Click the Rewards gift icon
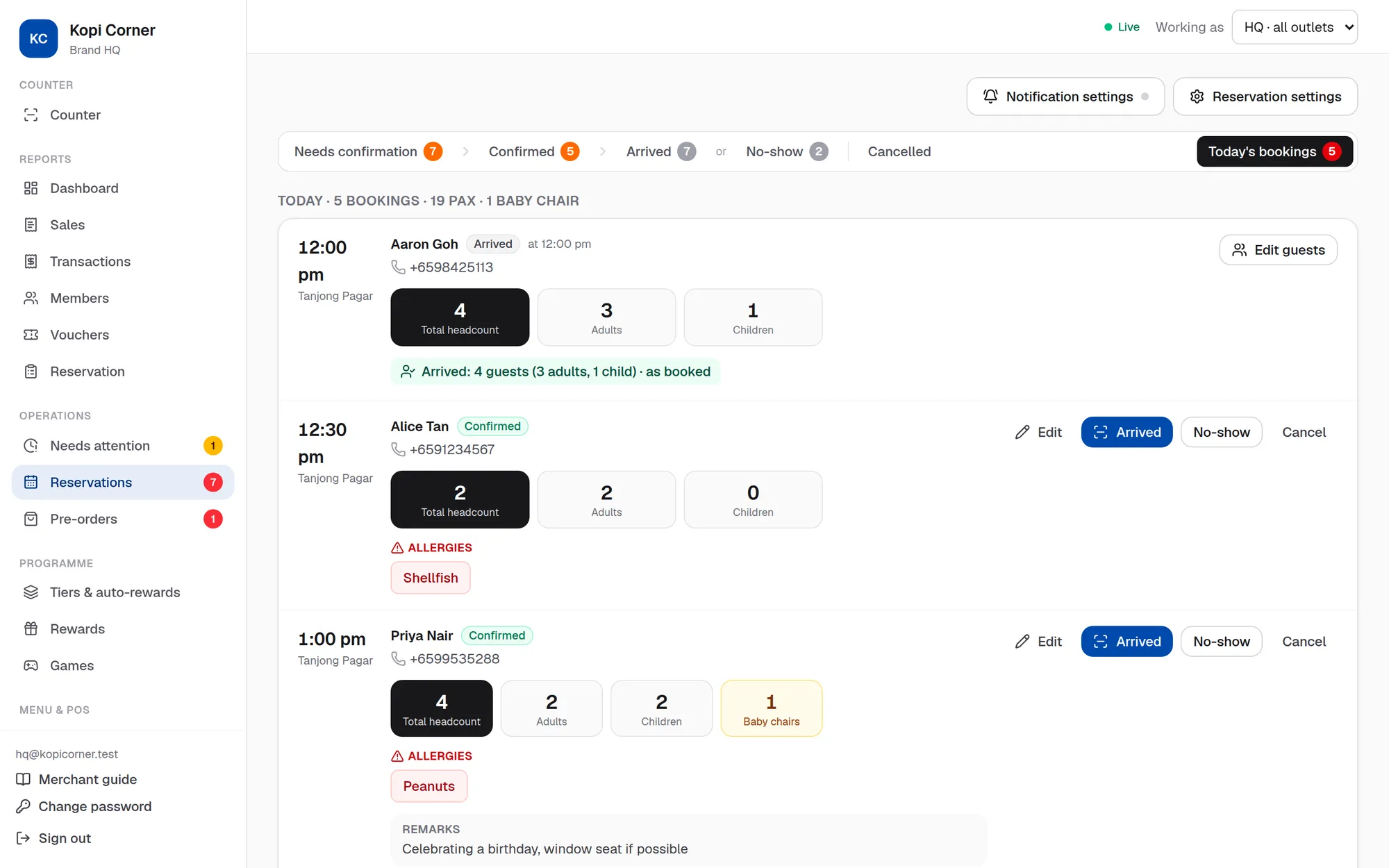This screenshot has width=1389, height=868. pyautogui.click(x=31, y=629)
